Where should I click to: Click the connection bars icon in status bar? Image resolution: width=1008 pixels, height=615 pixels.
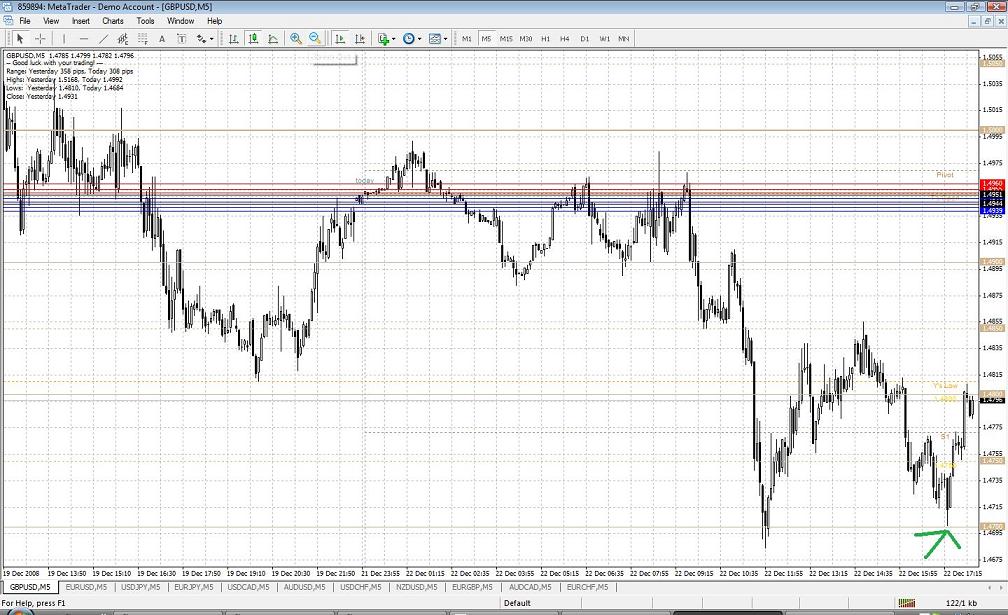click(906, 603)
